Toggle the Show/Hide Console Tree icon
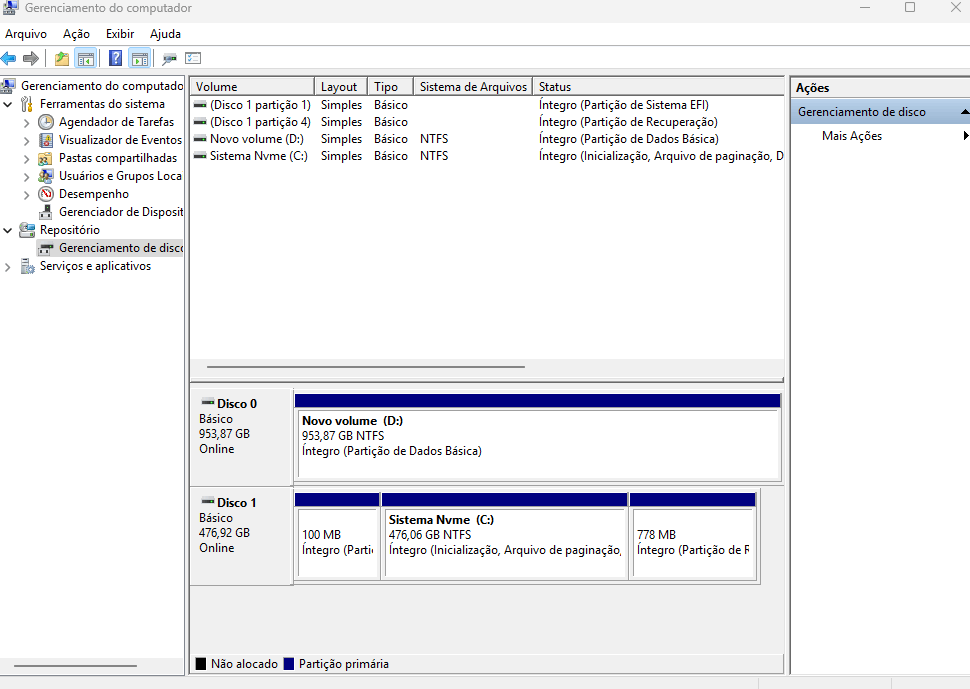The image size is (970, 689). [x=85, y=59]
